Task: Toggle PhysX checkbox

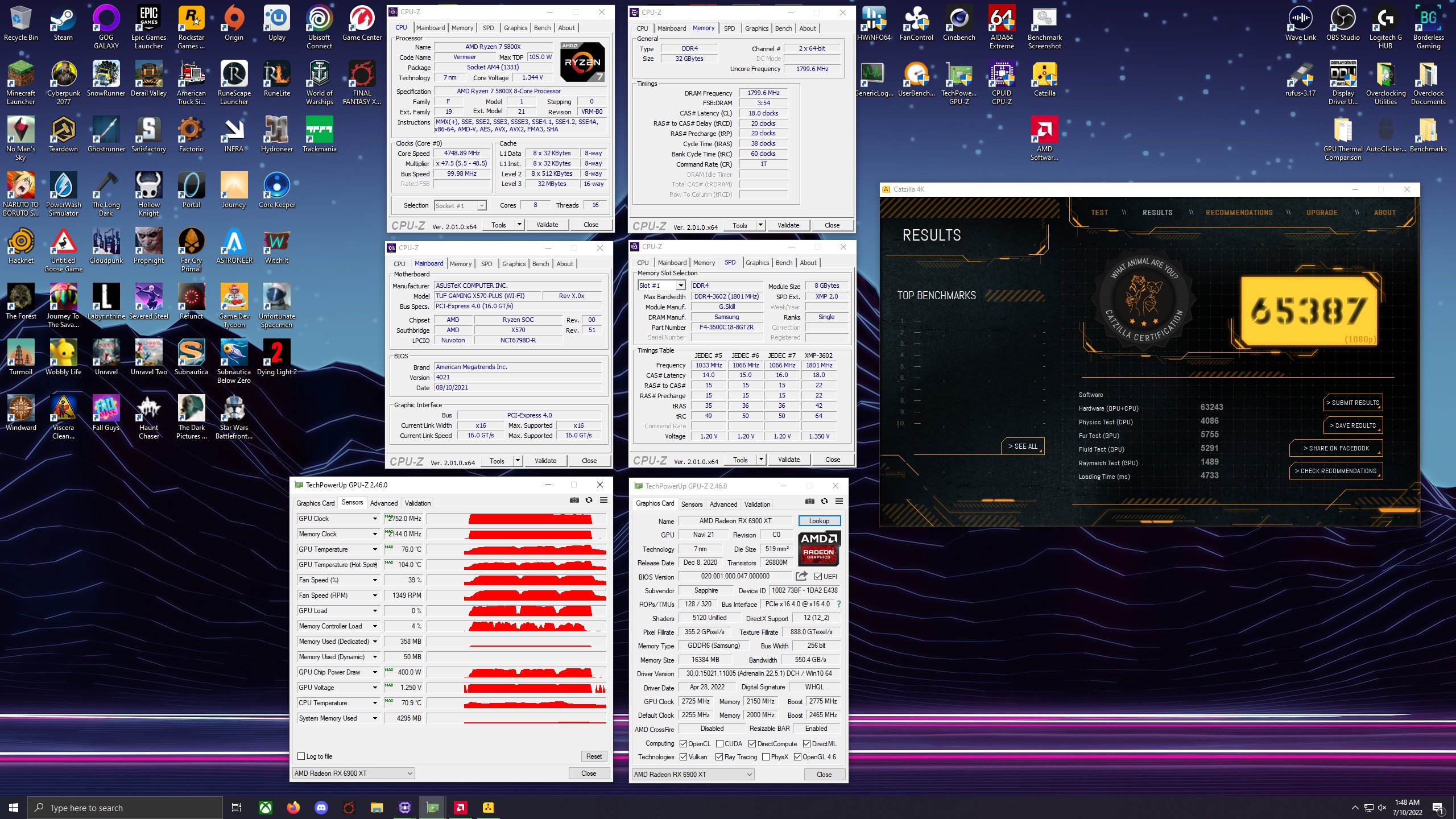Action: click(766, 757)
